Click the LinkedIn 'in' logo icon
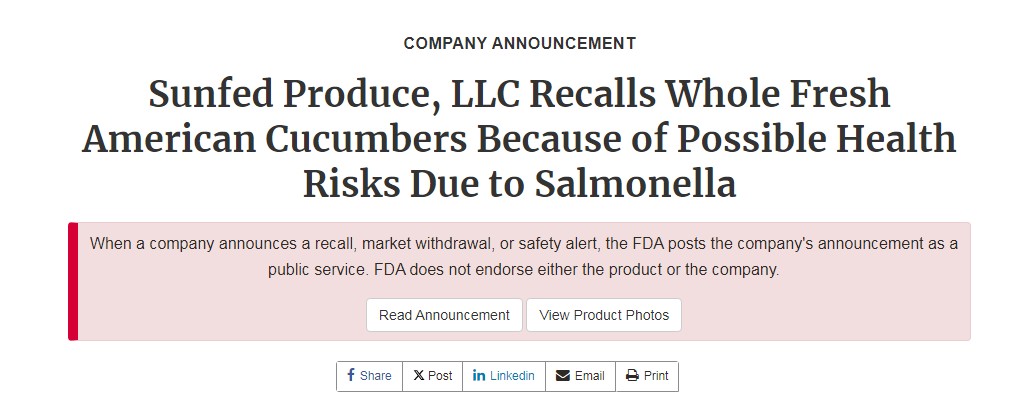 [x=479, y=376]
